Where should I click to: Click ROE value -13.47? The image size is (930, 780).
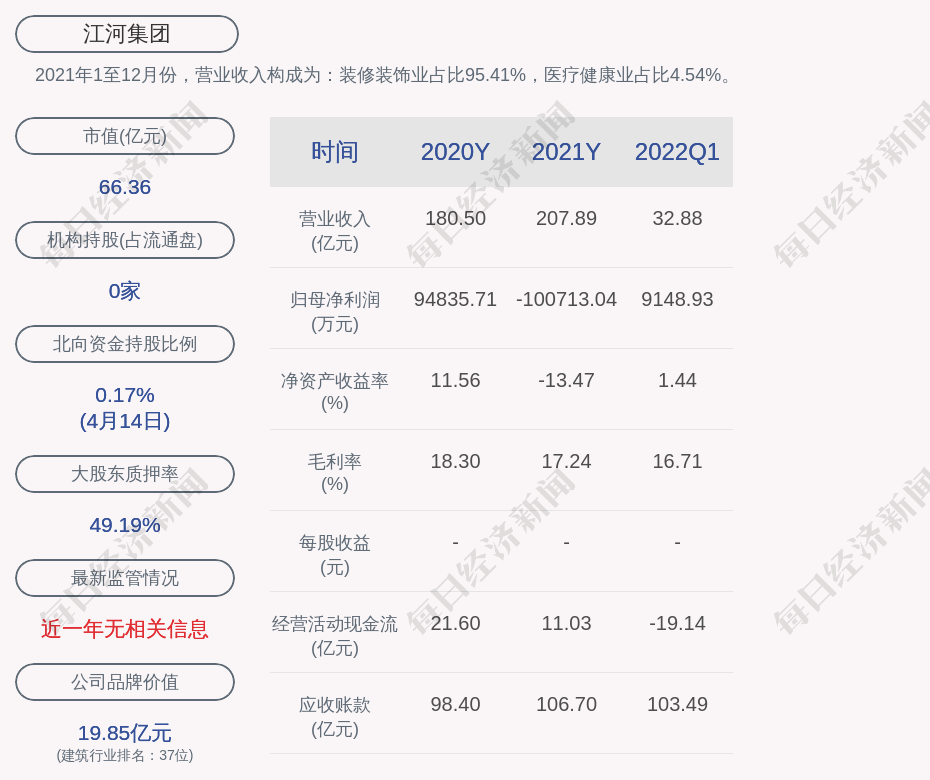click(x=566, y=380)
